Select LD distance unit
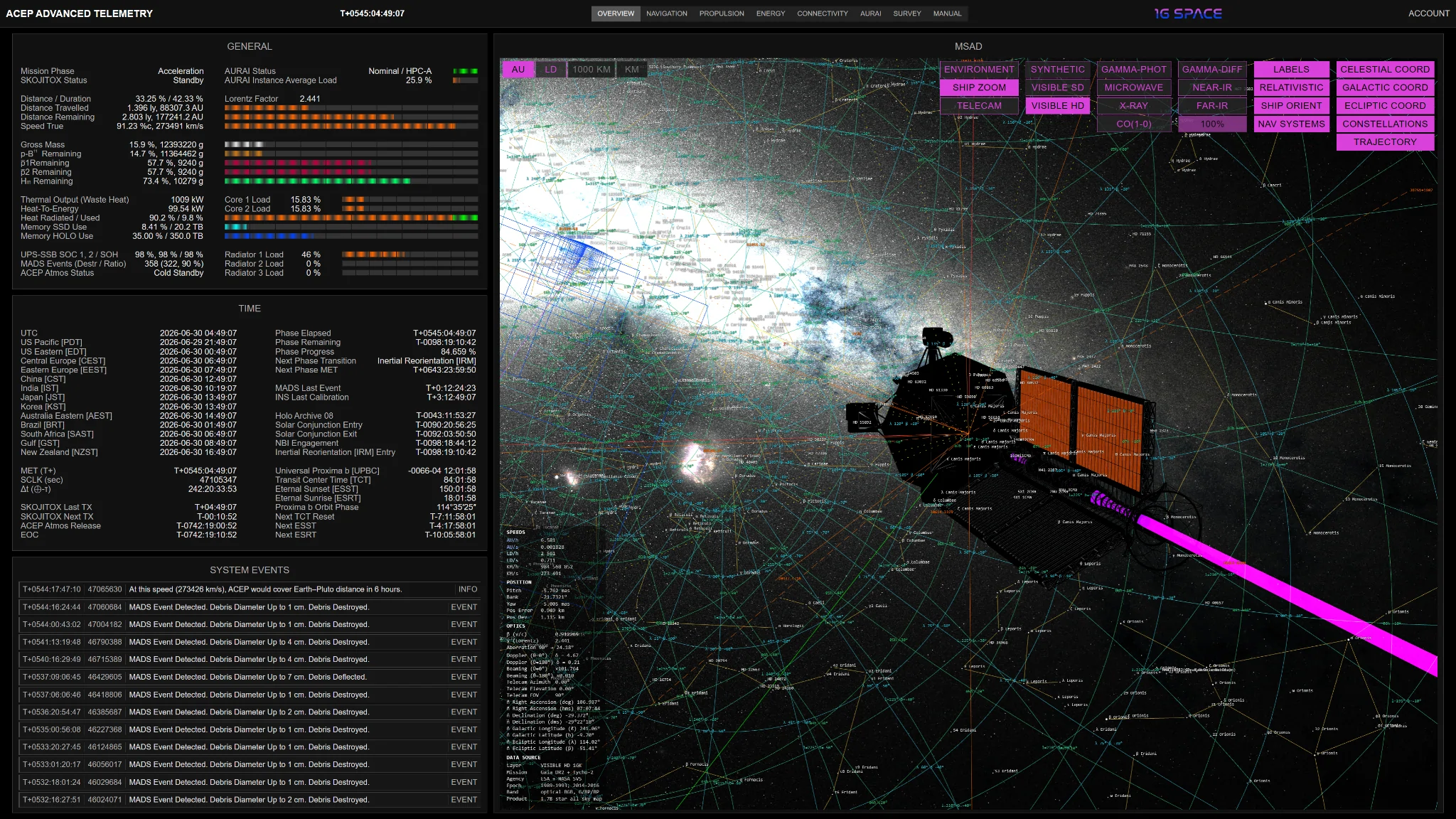 tap(551, 70)
